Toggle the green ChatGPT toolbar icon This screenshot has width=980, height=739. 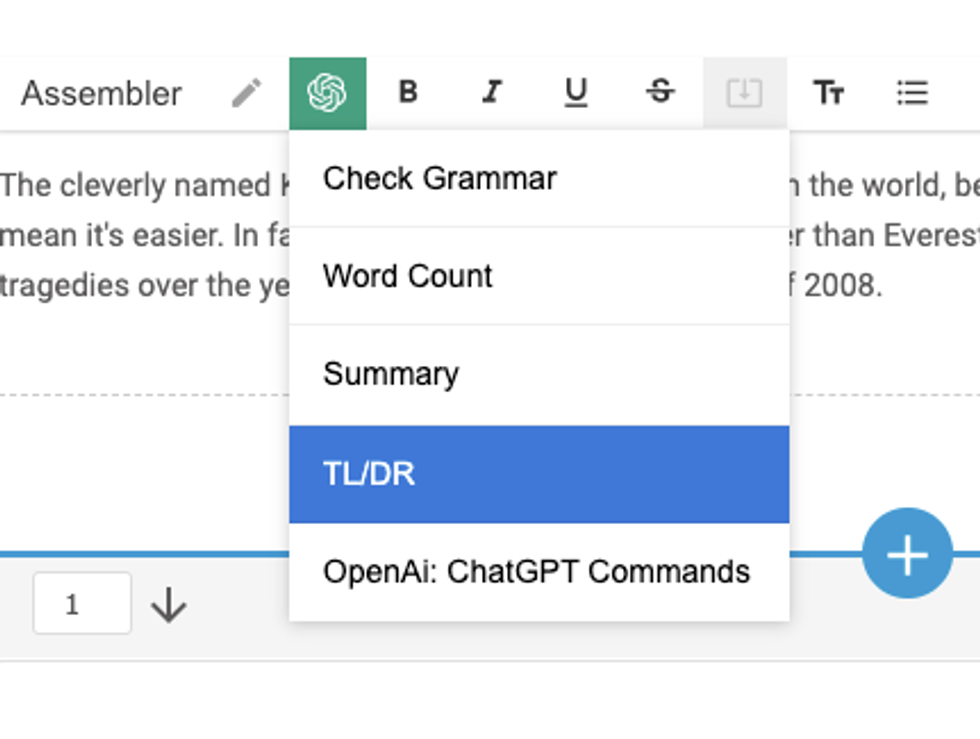pos(328,93)
